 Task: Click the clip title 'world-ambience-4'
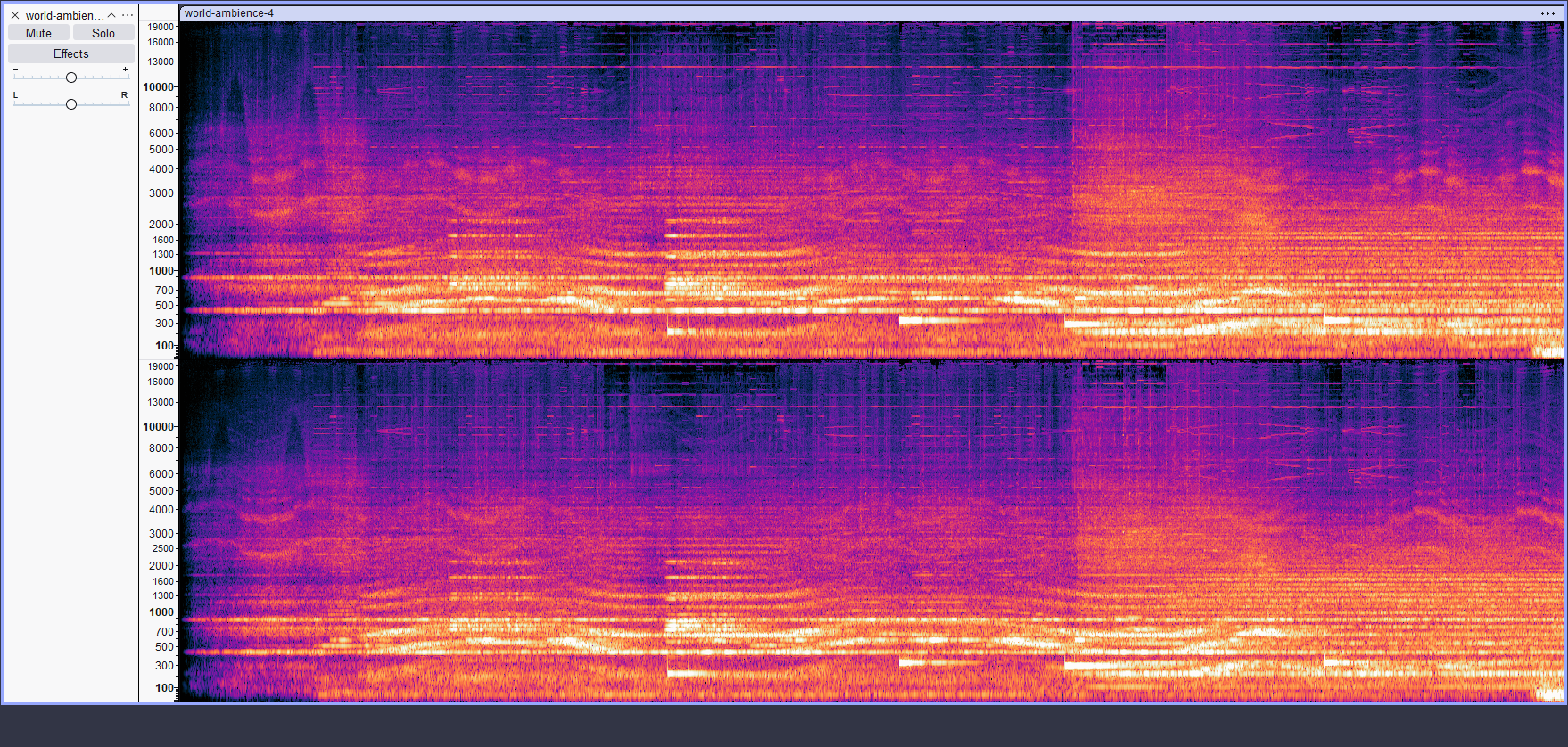(x=229, y=13)
